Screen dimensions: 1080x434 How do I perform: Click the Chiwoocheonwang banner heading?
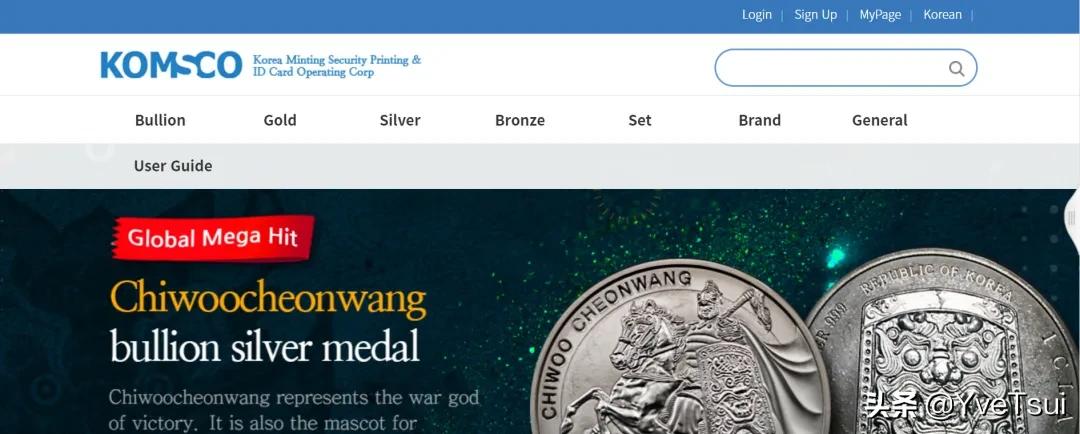[268, 299]
